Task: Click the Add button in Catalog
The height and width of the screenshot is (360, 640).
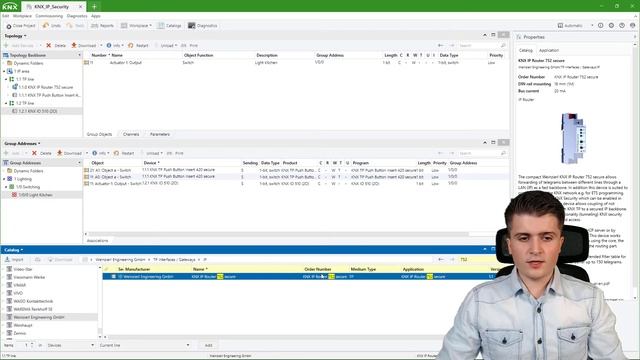Action: pos(209,345)
